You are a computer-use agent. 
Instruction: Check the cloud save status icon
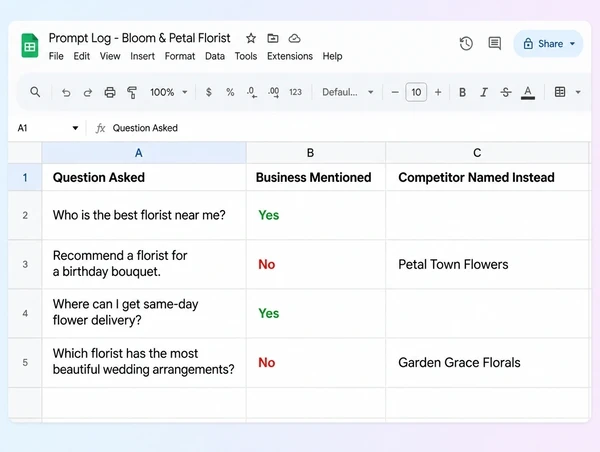(x=294, y=38)
